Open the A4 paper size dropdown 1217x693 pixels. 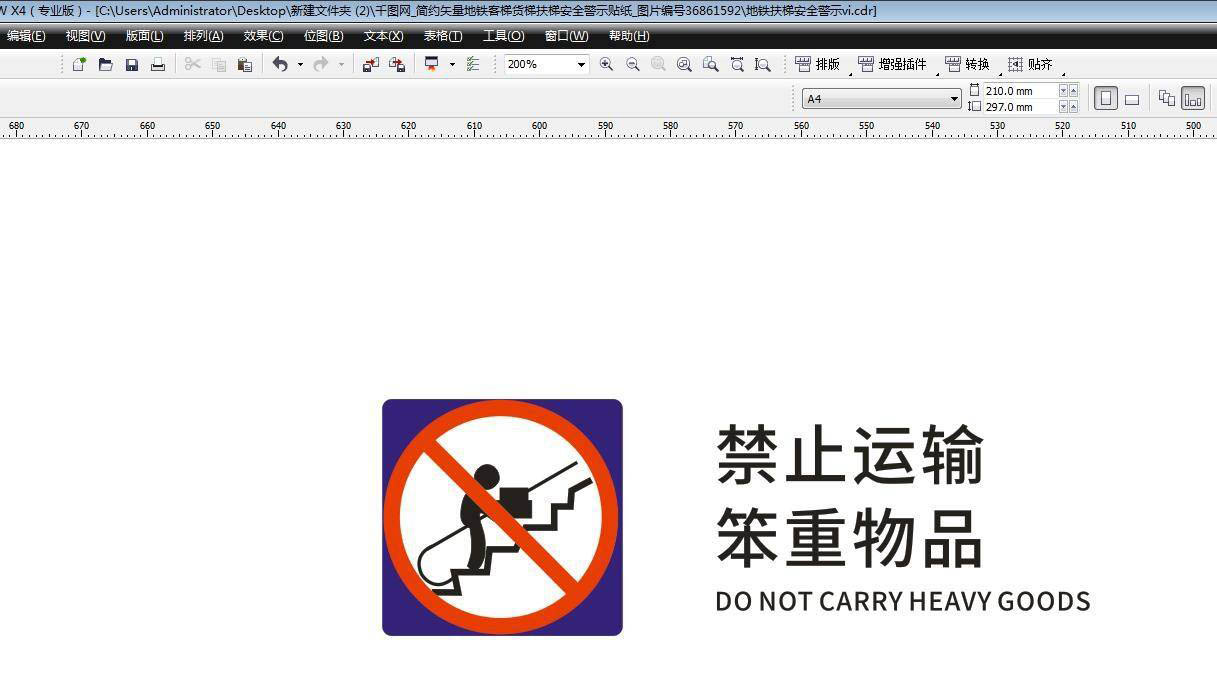(x=953, y=98)
